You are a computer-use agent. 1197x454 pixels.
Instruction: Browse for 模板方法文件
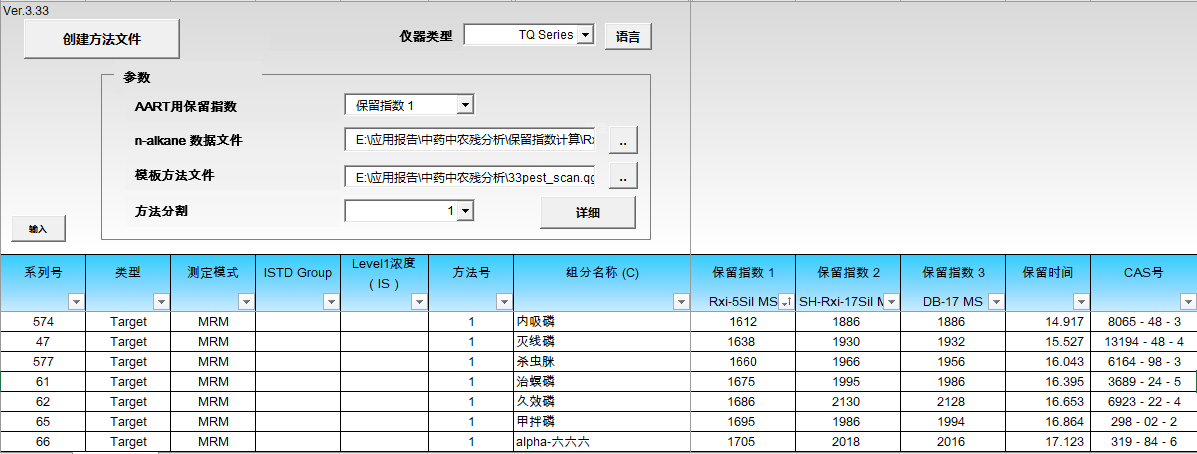pyautogui.click(x=622, y=177)
